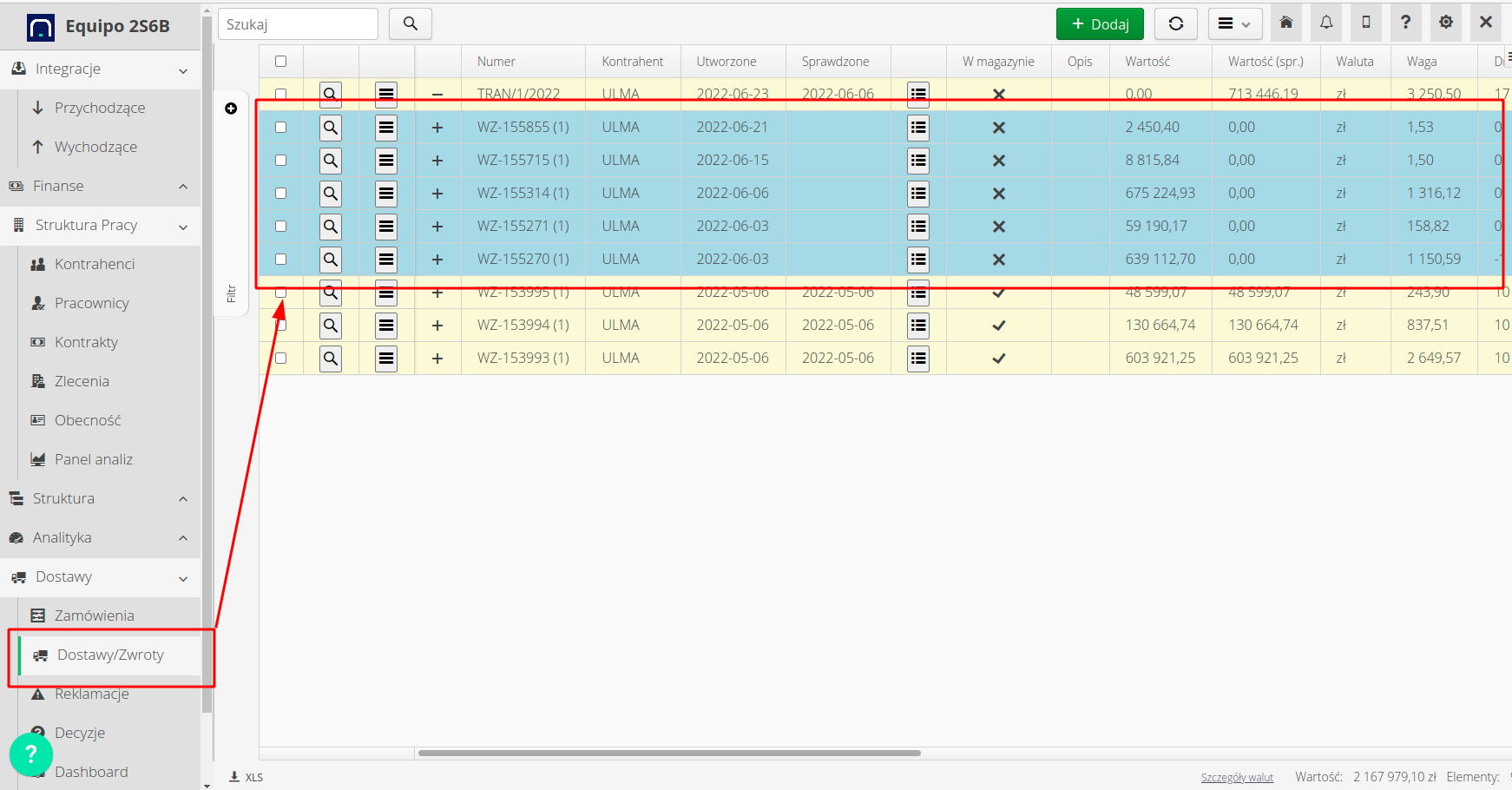Screen dimensions: 1512x790
Task: Preview details of WZ-155855 with magnifier
Action: pos(330,127)
